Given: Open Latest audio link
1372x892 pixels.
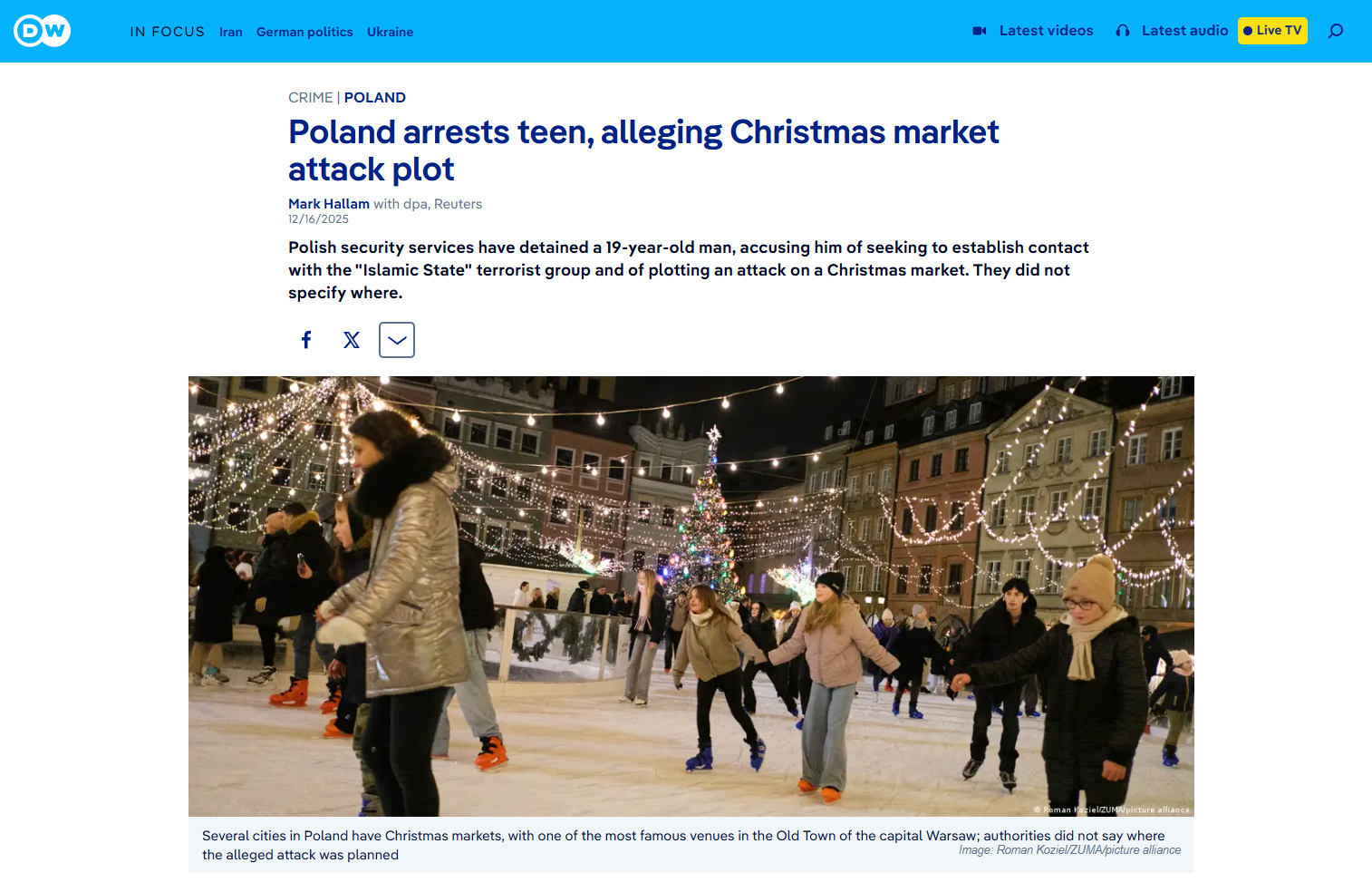Looking at the screenshot, I should pos(1184,31).
